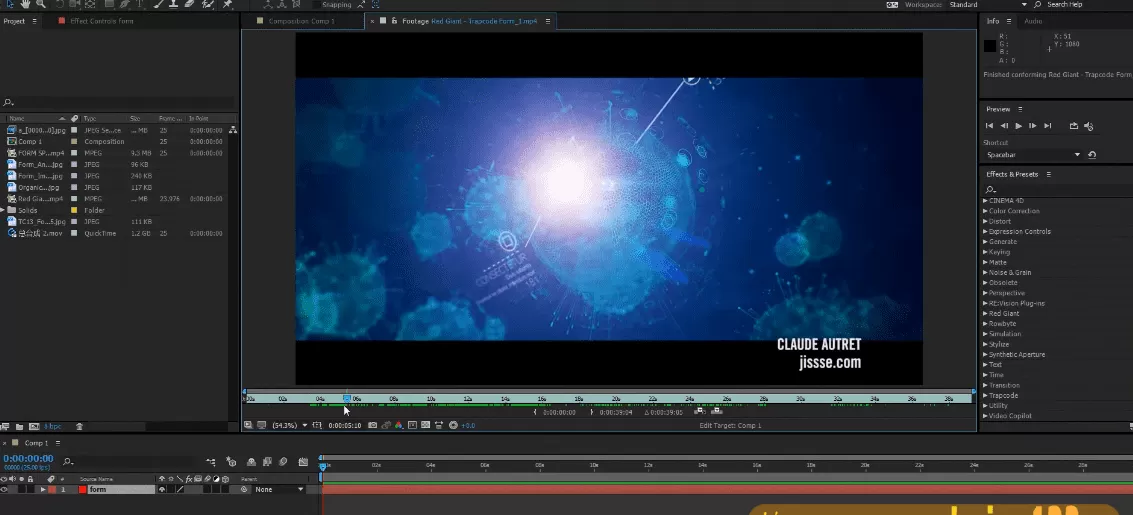Select the Puppet Pin tool
1133x515 pixels.
tap(229, 4)
